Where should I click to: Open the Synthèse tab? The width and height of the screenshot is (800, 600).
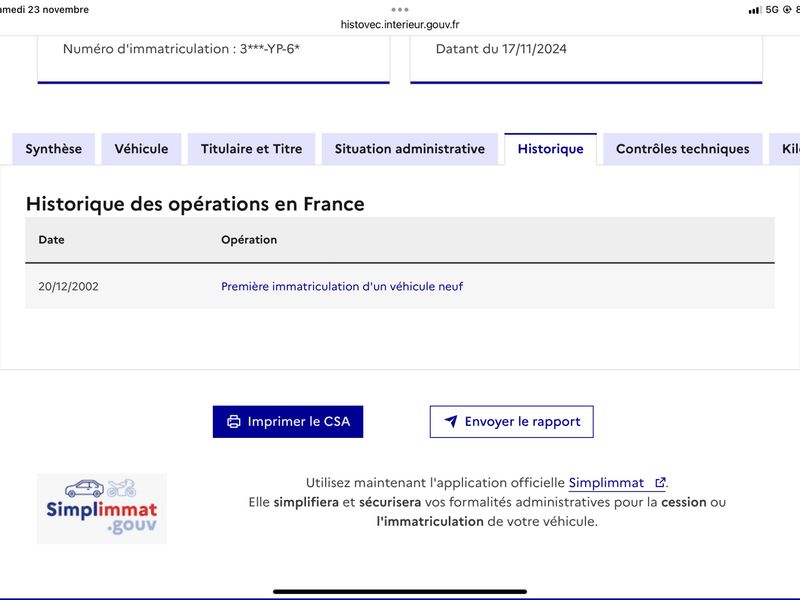pyautogui.click(x=54, y=149)
